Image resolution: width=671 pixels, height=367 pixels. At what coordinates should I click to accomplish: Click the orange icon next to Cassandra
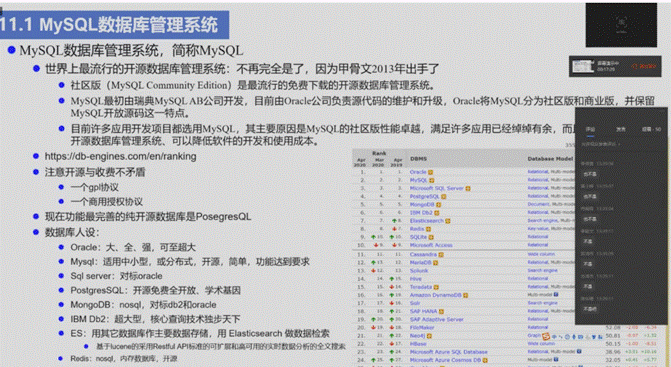(441, 255)
